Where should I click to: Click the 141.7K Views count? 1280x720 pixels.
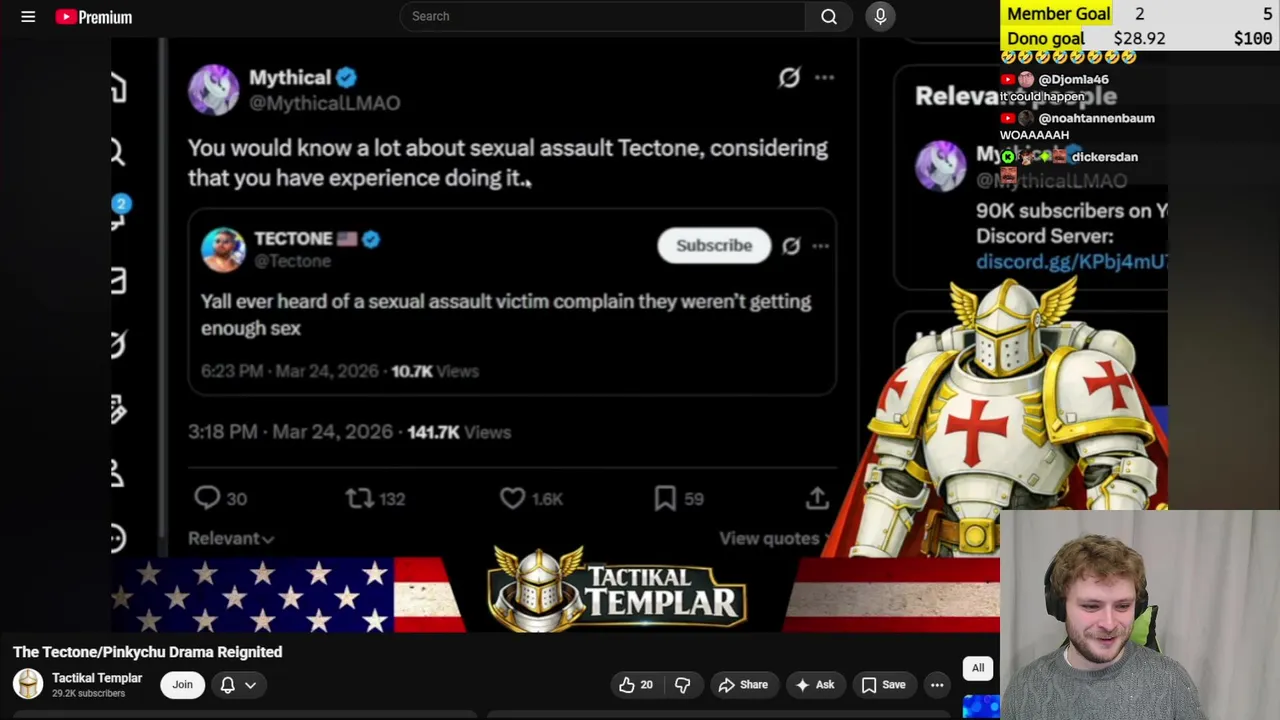coord(459,432)
